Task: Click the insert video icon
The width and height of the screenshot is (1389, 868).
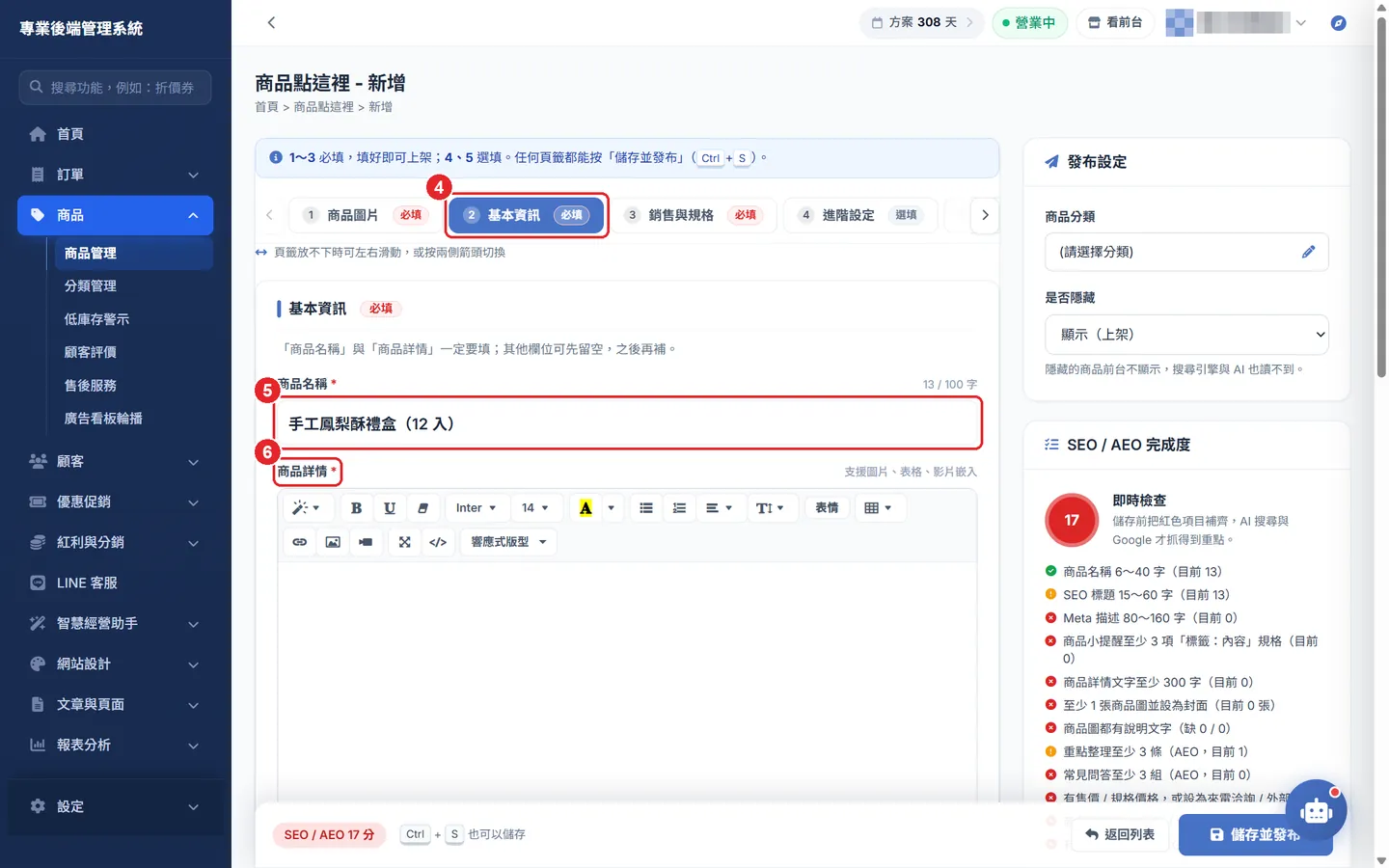Action: coord(366,542)
